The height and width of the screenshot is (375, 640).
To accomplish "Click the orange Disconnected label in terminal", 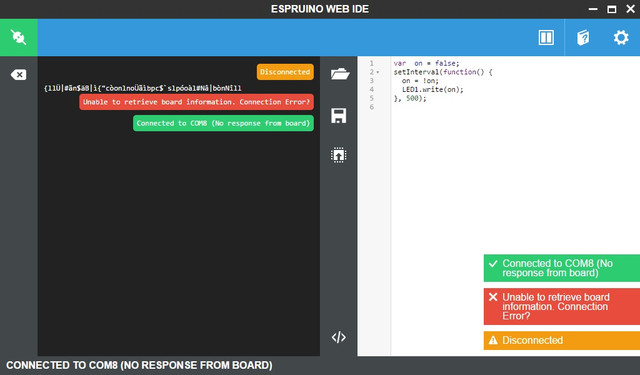I will point(285,72).
